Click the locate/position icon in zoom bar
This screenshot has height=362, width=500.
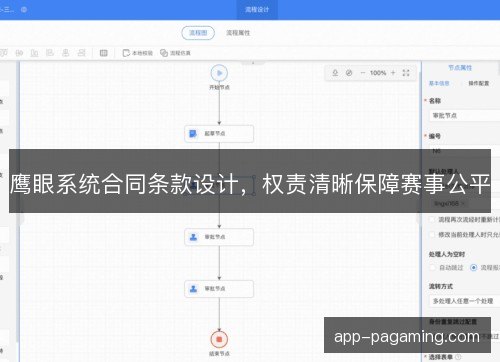335,73
